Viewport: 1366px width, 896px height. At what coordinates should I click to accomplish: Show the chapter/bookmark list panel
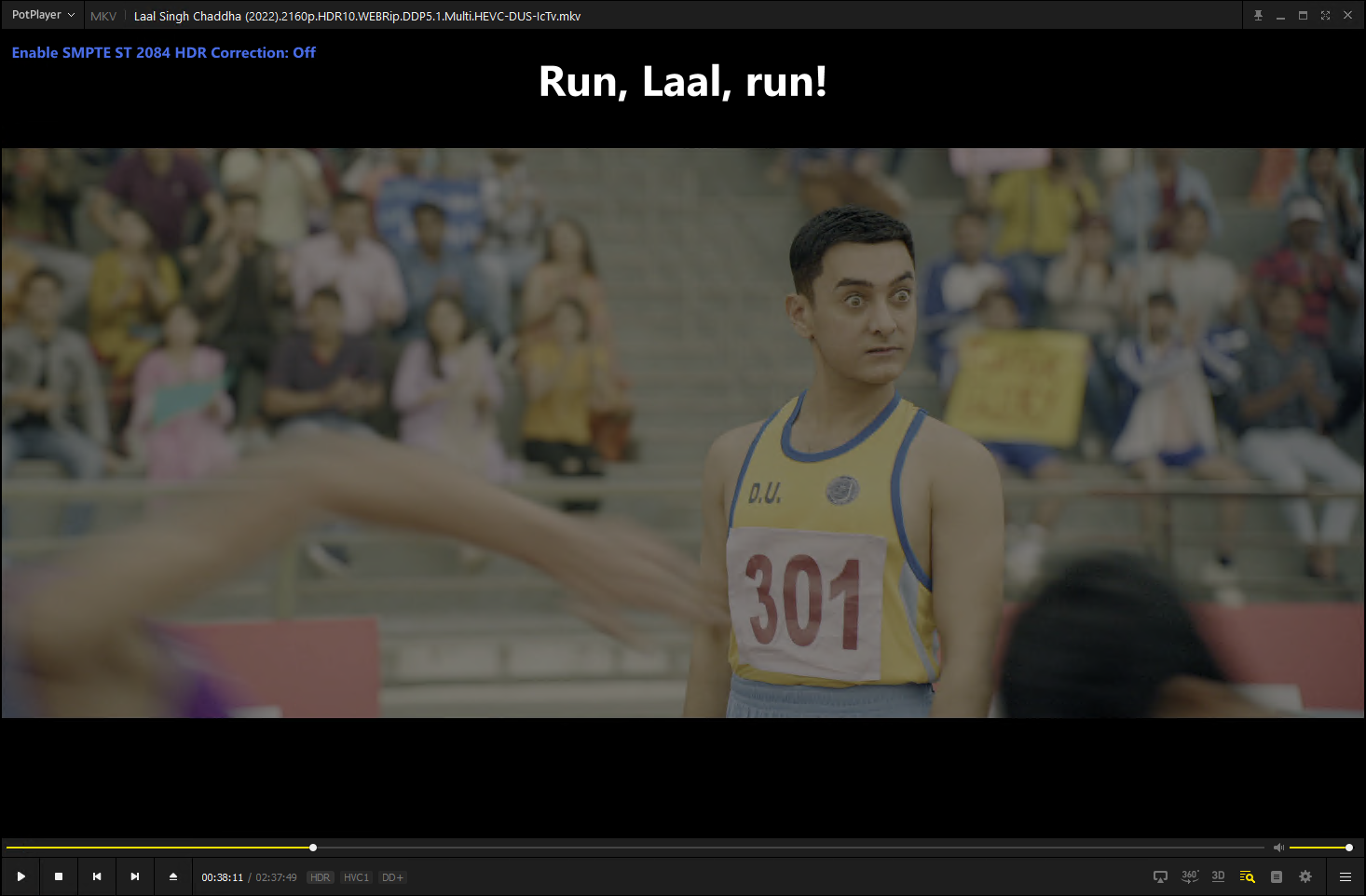click(1277, 876)
